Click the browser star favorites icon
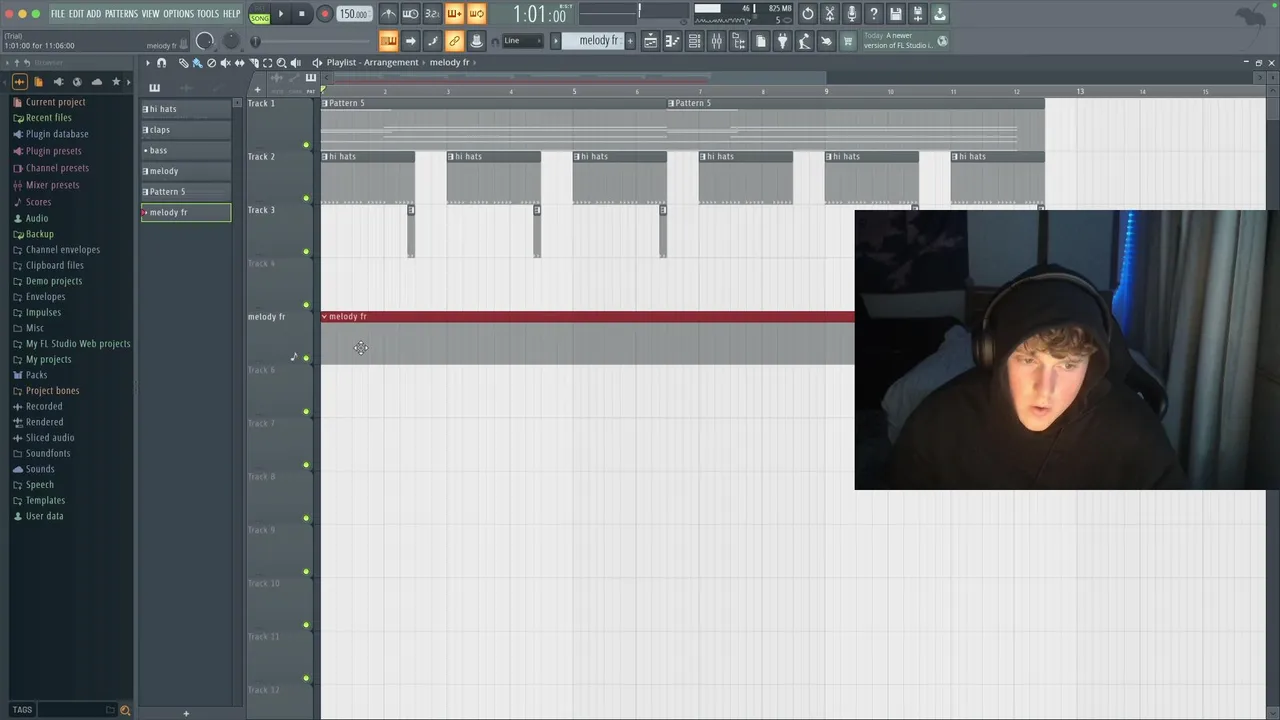This screenshot has width=1280, height=720. click(x=116, y=82)
